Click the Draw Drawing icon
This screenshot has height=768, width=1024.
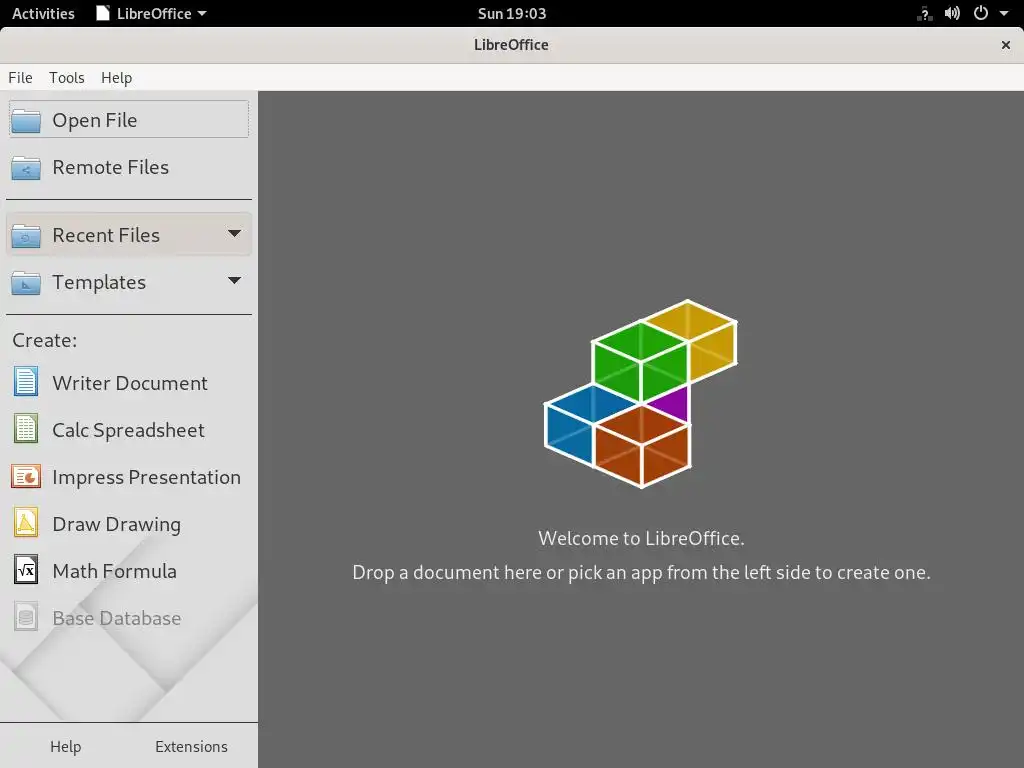[x=26, y=523]
